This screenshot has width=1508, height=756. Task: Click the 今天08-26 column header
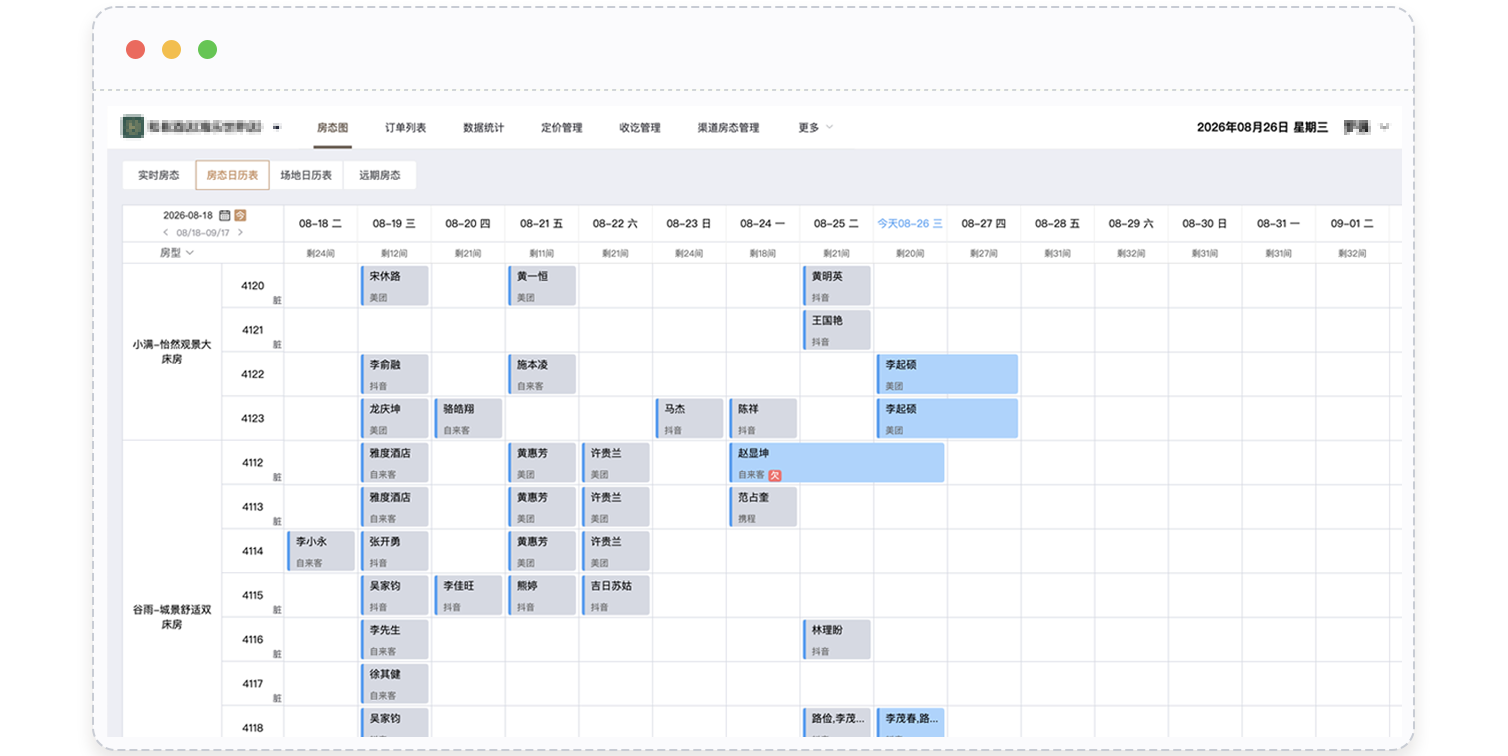(x=910, y=223)
